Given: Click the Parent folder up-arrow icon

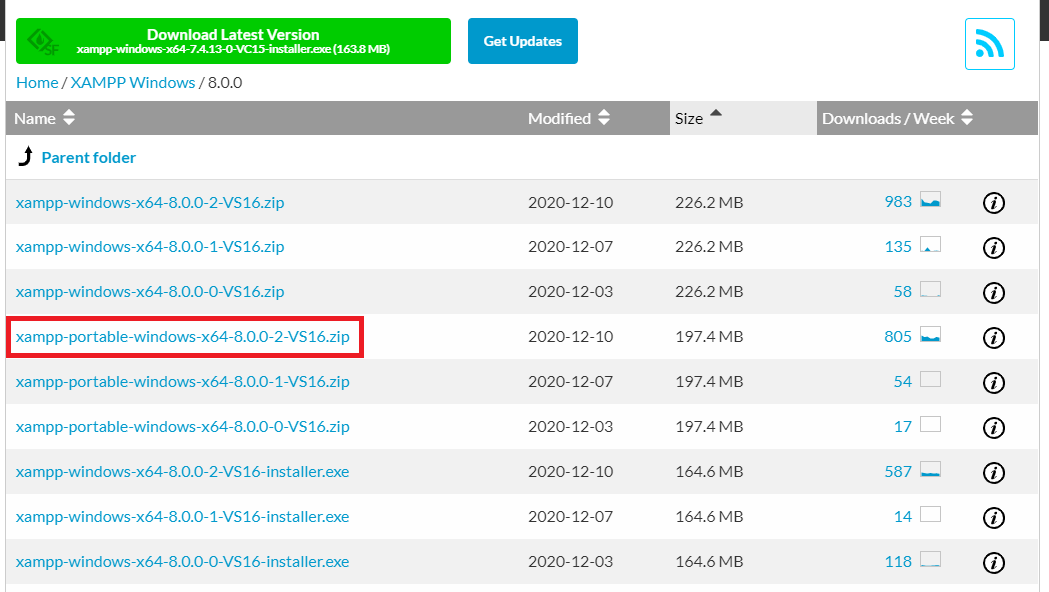Looking at the screenshot, I should [25, 157].
